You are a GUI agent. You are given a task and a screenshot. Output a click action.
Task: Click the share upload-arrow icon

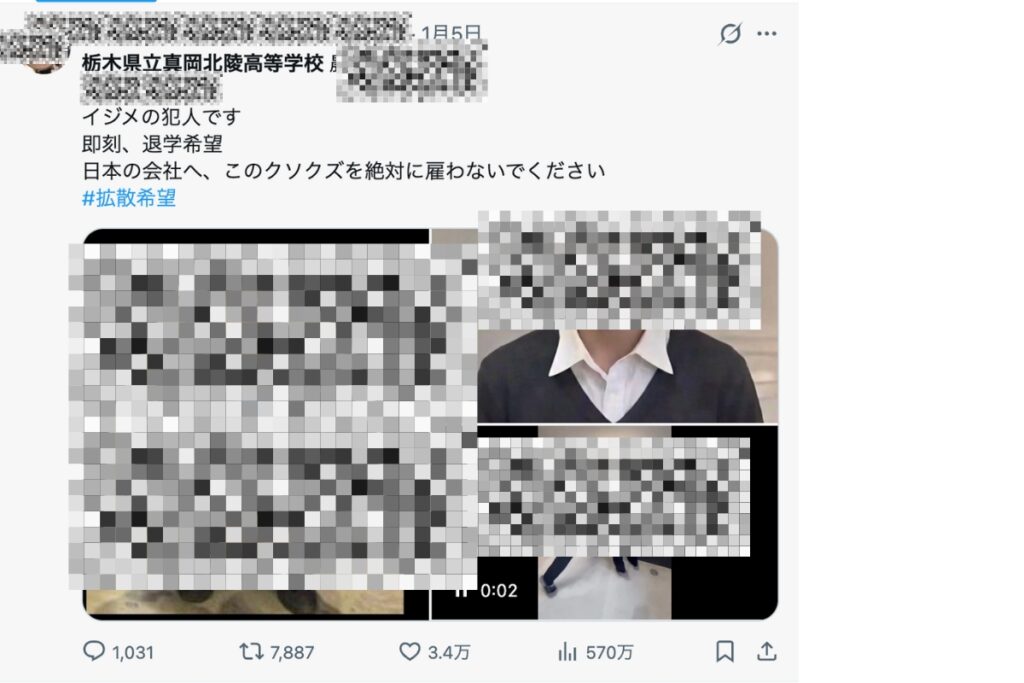767,650
